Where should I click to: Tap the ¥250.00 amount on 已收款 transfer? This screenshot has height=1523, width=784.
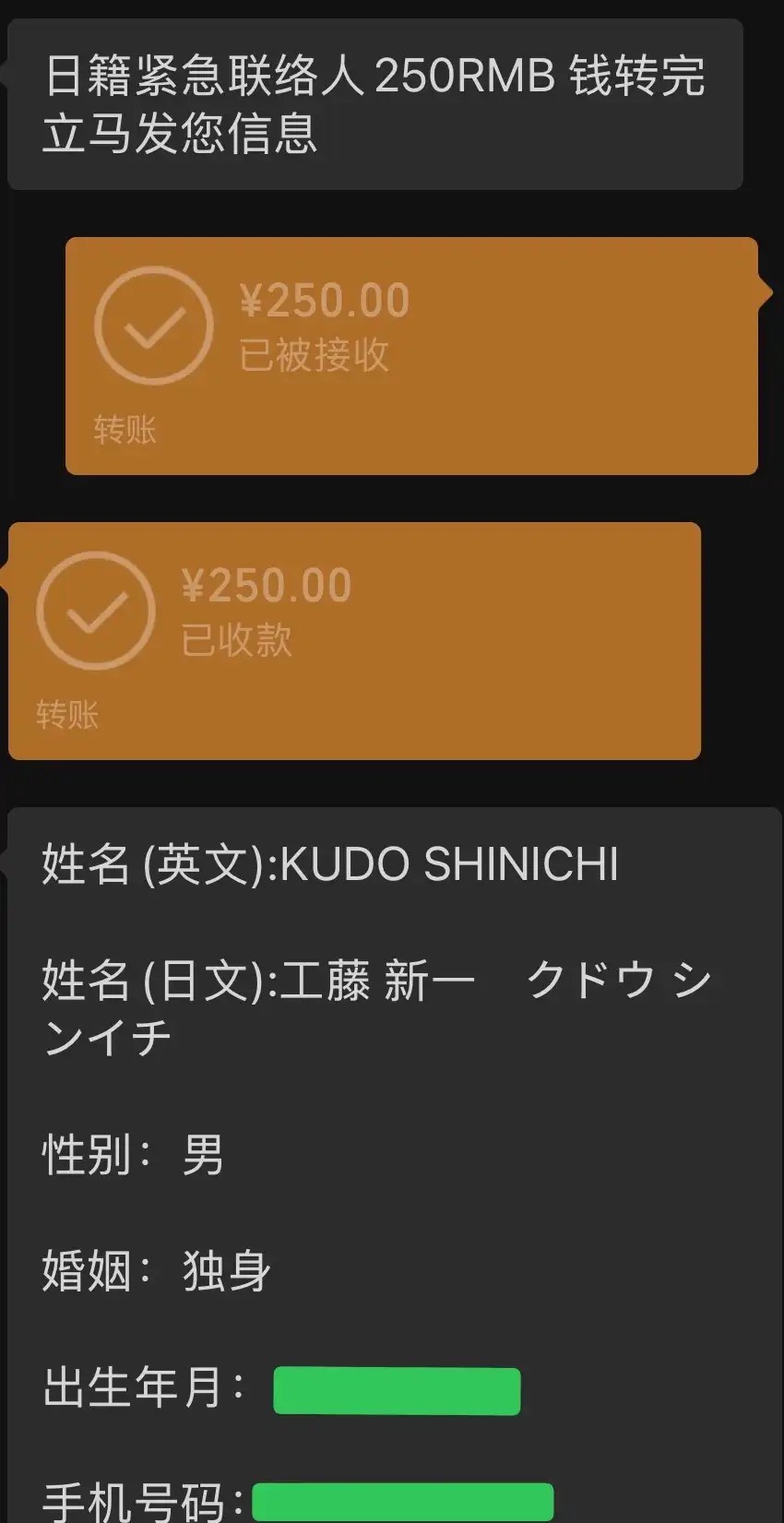[266, 586]
